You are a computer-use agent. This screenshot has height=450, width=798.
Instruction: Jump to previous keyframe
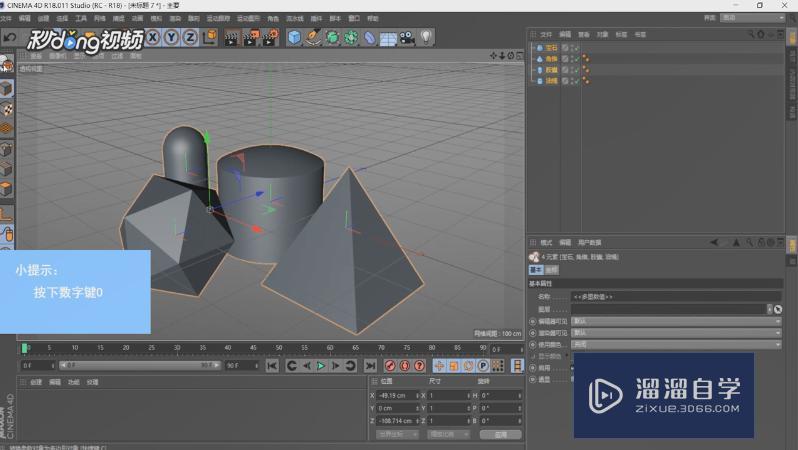(292, 365)
